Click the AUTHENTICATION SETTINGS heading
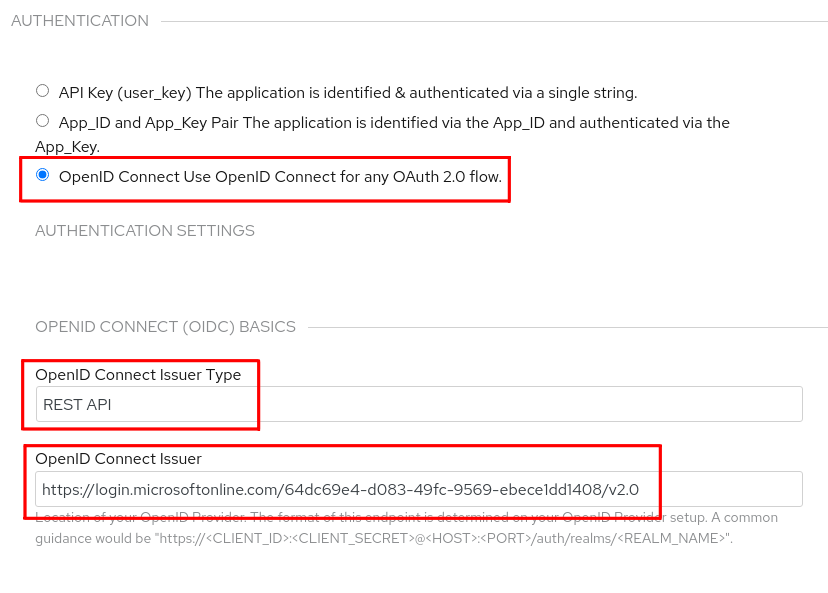Screen dimensions: 828x593 [x=145, y=230]
